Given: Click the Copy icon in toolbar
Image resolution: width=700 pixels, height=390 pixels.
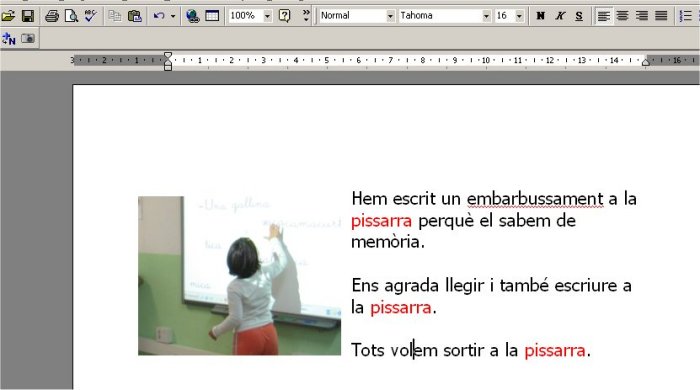Looking at the screenshot, I should coord(115,16).
